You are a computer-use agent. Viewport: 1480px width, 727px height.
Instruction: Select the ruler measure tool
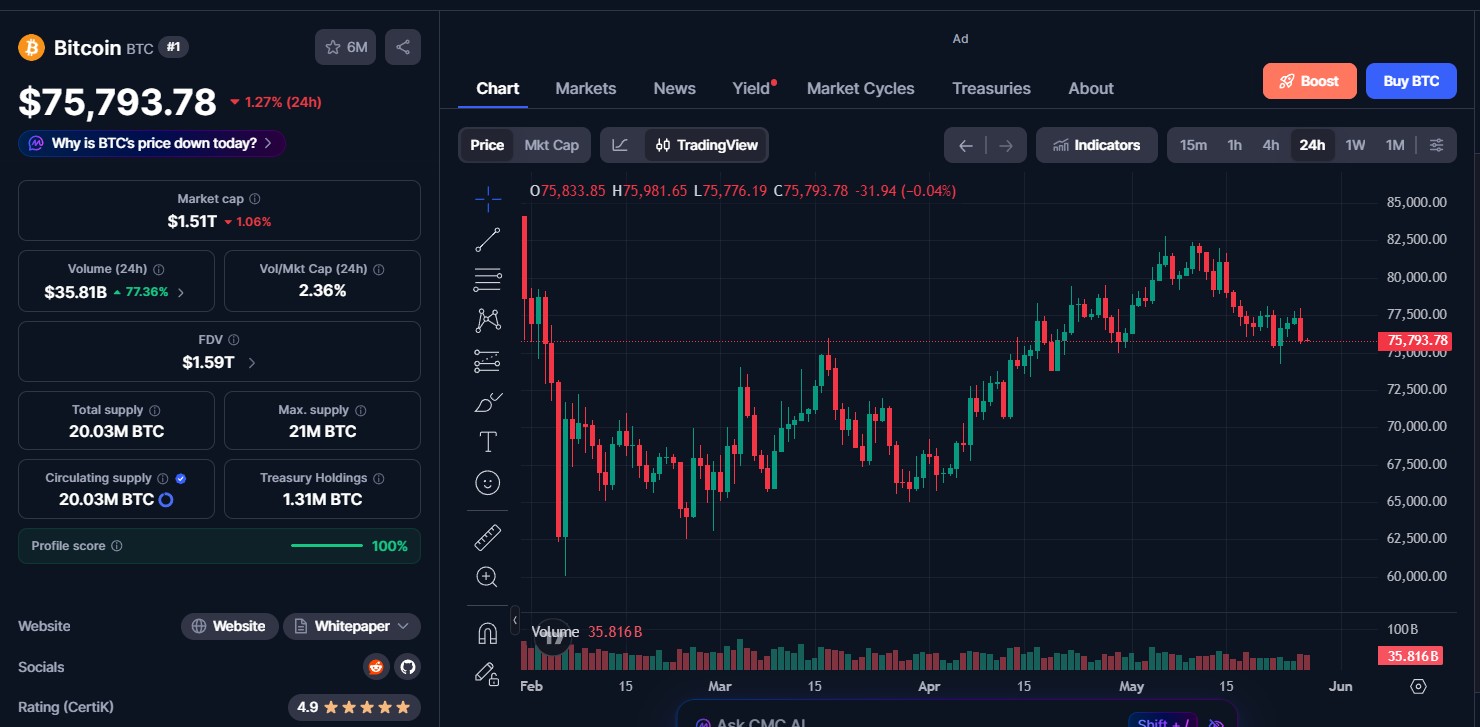[488, 537]
